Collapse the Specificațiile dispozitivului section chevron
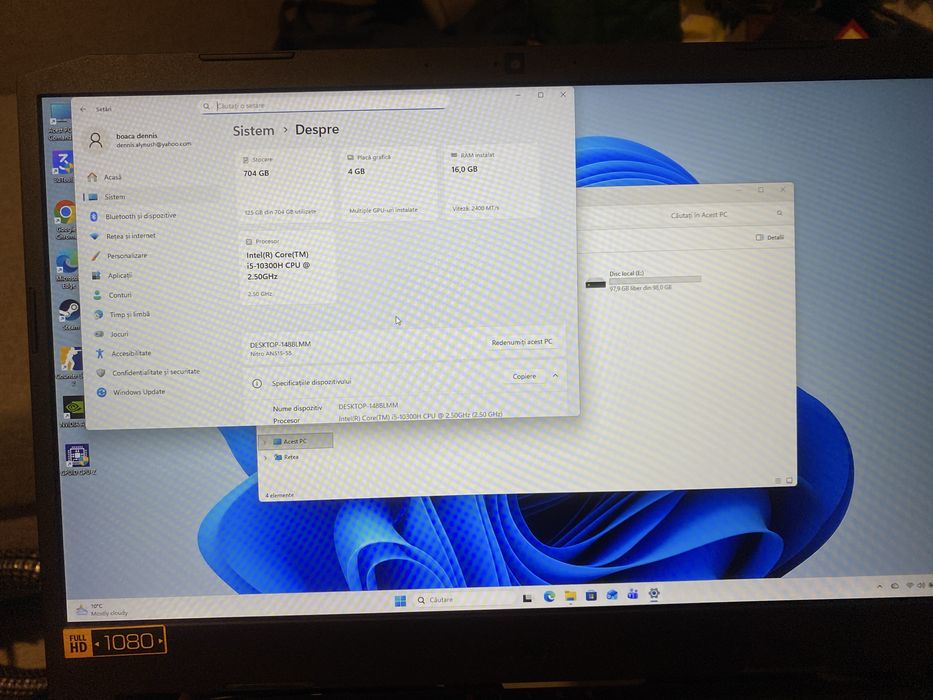Image resolution: width=933 pixels, height=700 pixels. (x=555, y=376)
